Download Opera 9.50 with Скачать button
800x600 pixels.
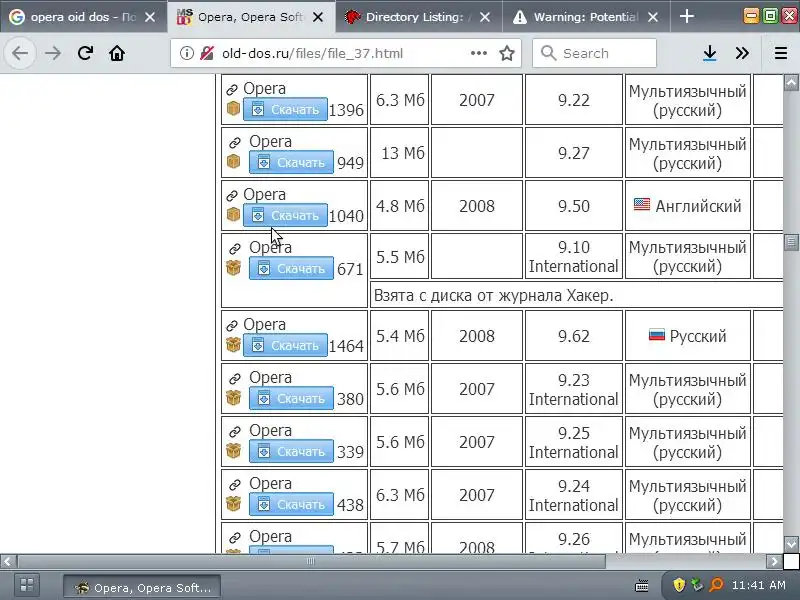[x=285, y=215]
